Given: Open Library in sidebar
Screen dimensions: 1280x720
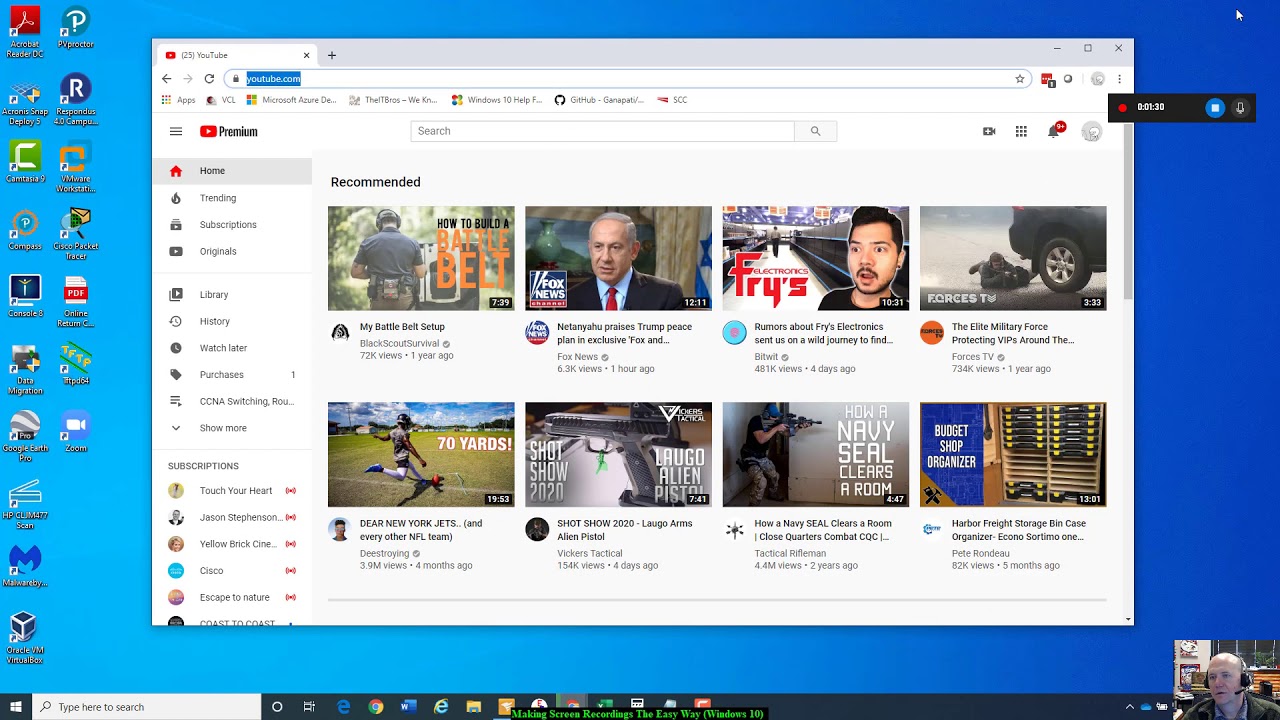Looking at the screenshot, I should coord(232,295).
